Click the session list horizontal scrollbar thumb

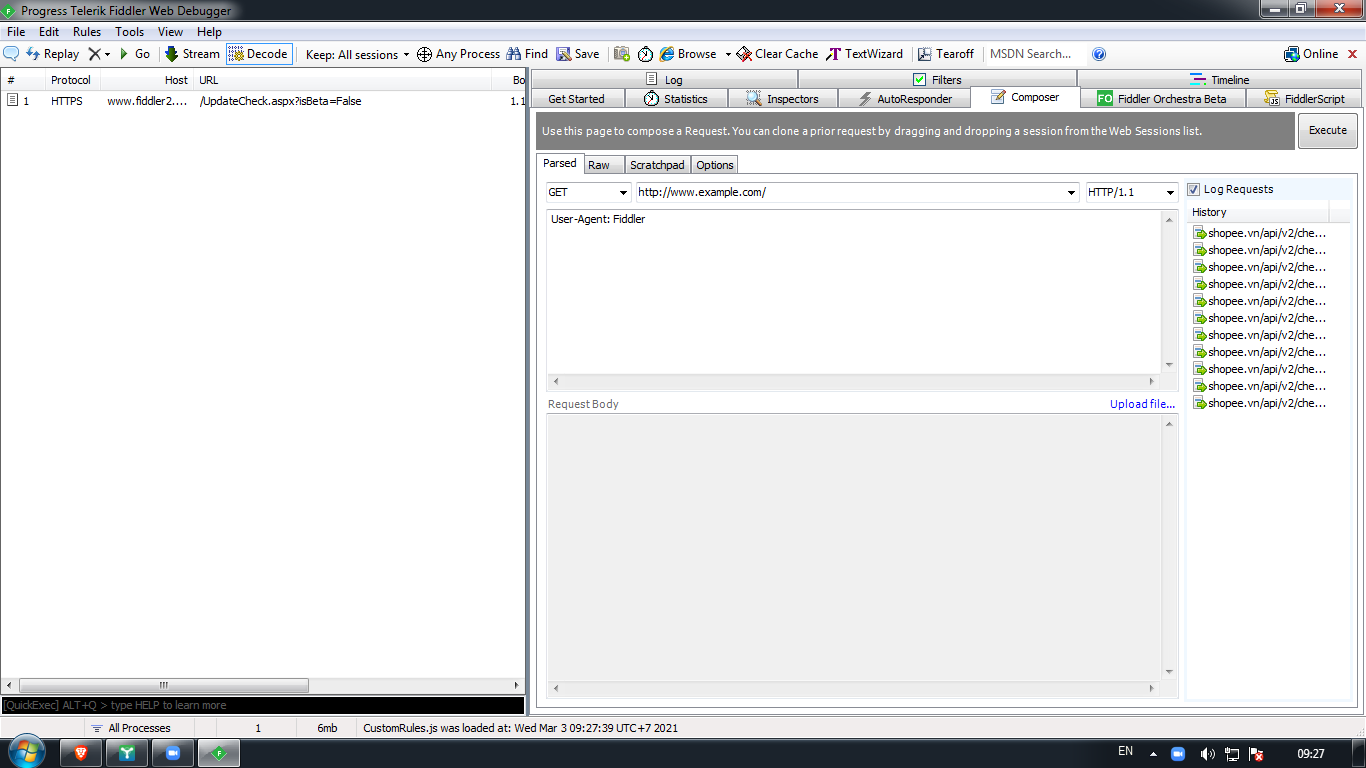[x=163, y=685]
